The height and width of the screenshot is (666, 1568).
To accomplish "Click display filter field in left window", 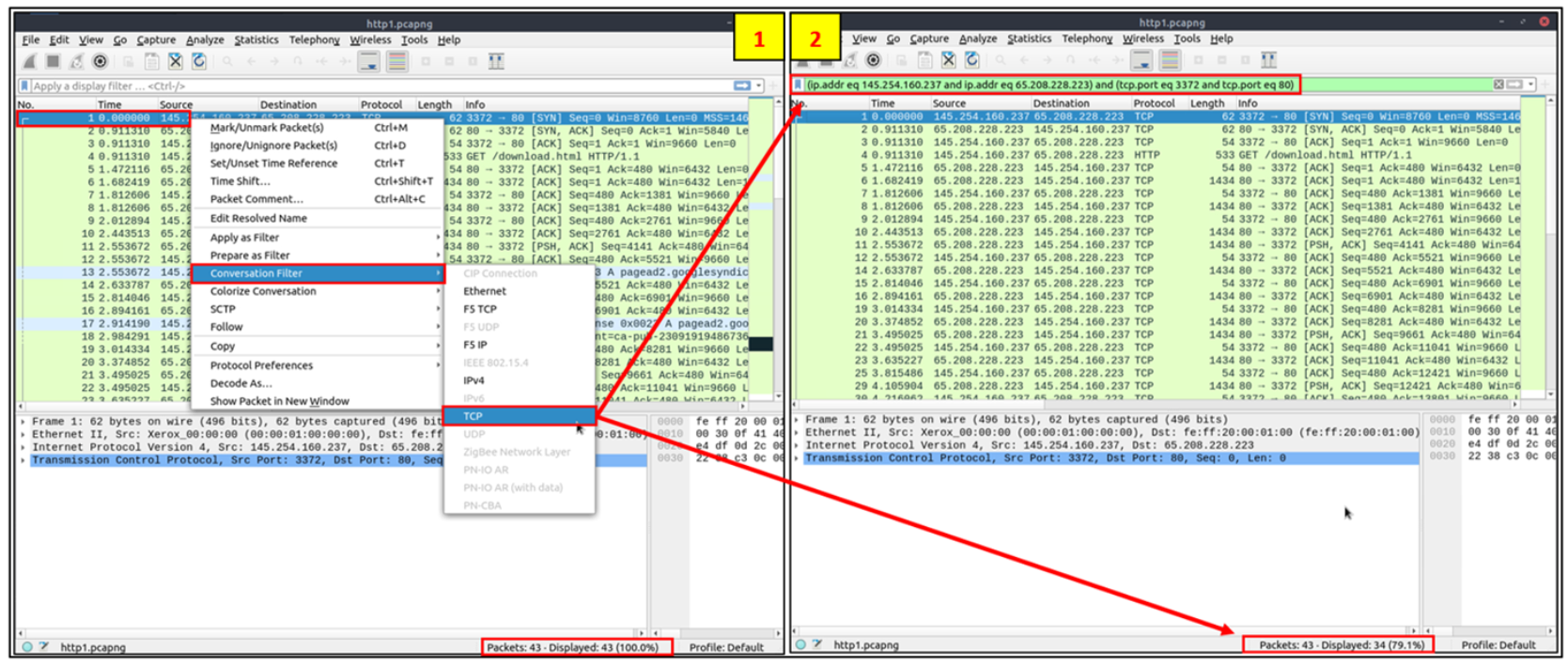I will click(380, 85).
